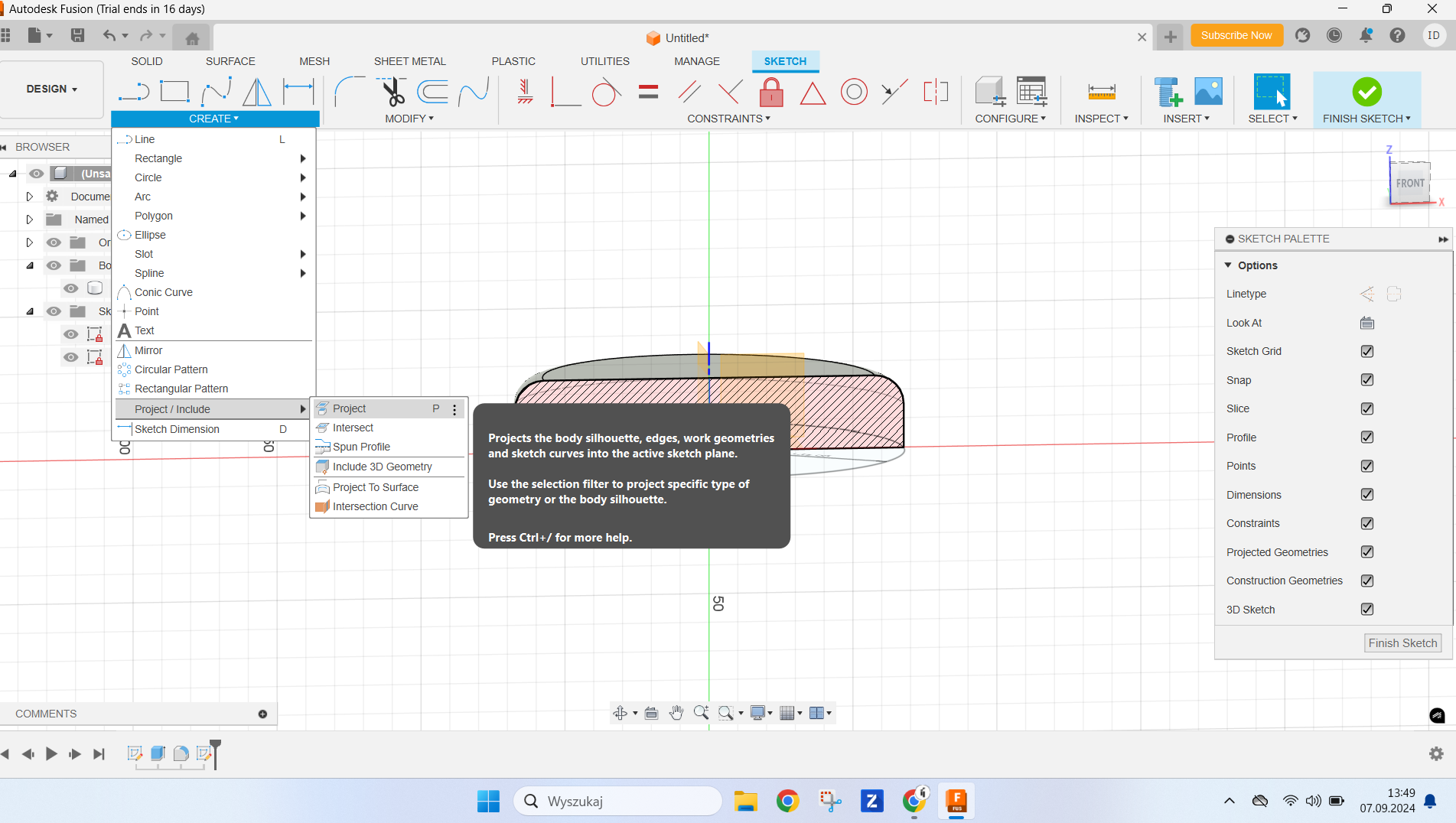The width and height of the screenshot is (1456, 823).
Task: Open the CONFIGURE dropdown menu
Action: point(1010,119)
